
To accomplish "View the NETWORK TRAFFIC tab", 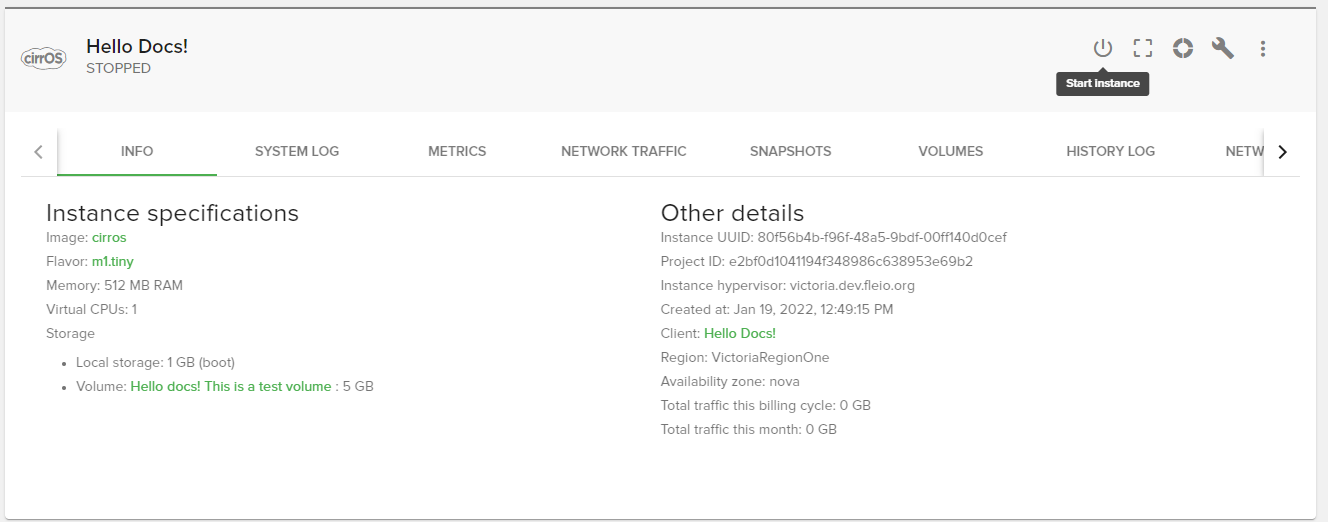I will click(x=624, y=152).
